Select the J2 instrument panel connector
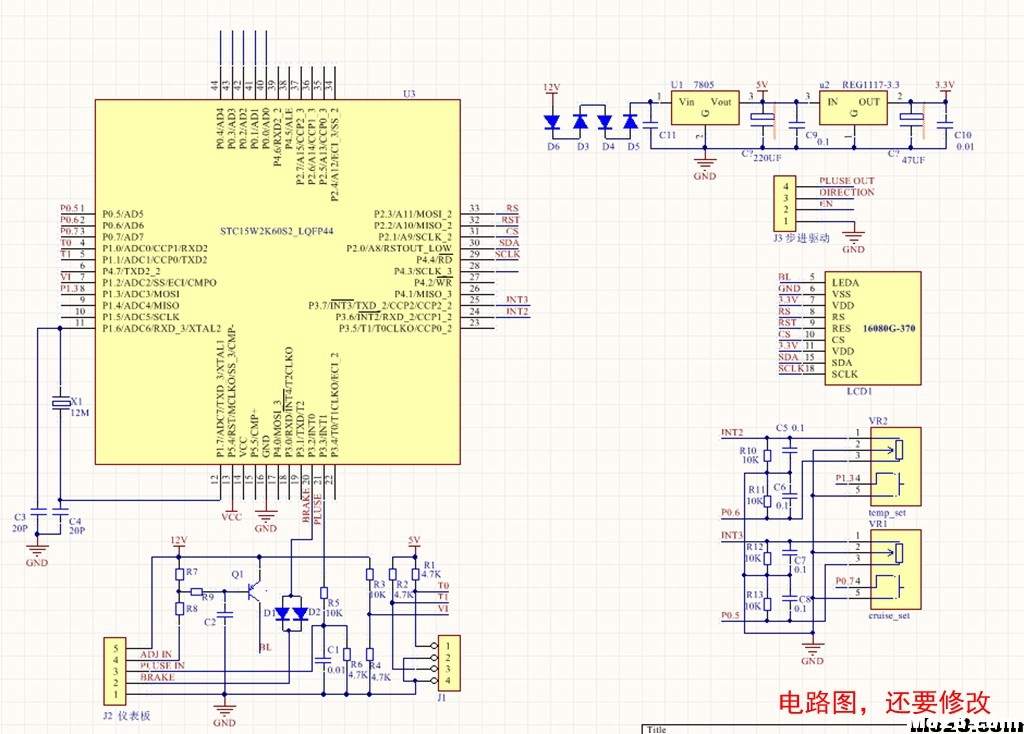 click(x=115, y=671)
